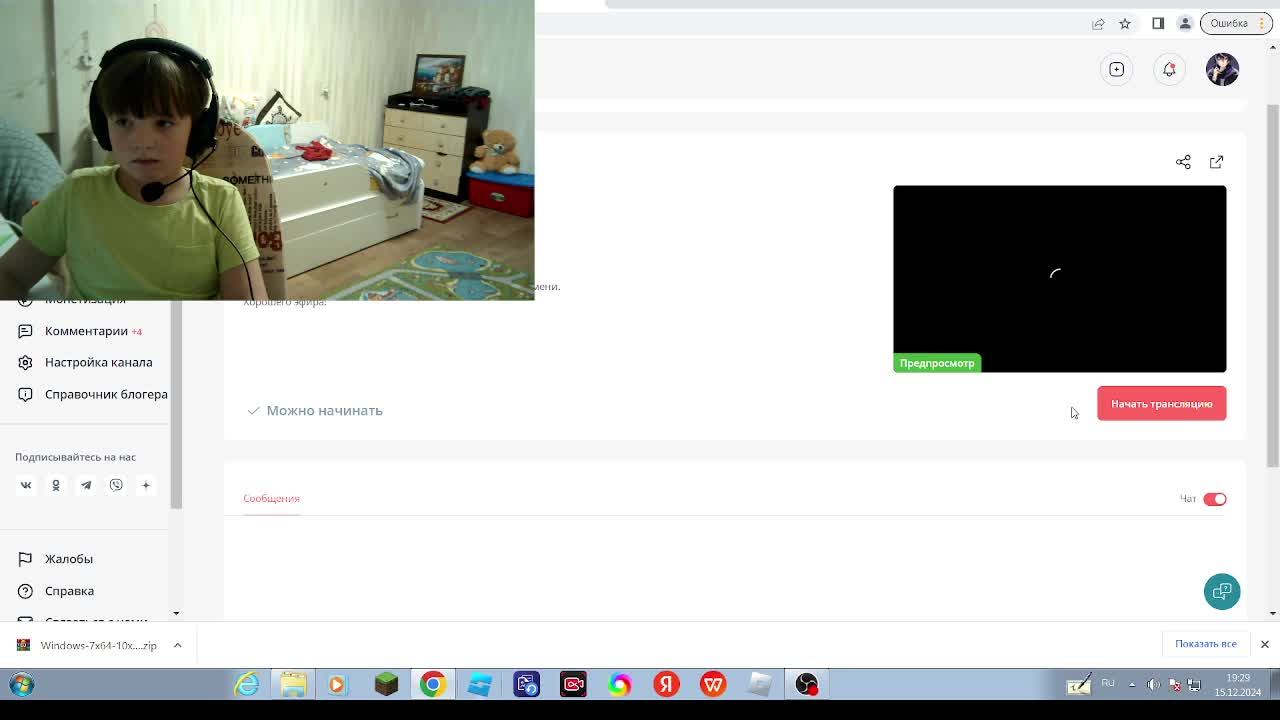Click the page vertical scrollbar
Screen dimensions: 1280x720
click(x=1273, y=285)
